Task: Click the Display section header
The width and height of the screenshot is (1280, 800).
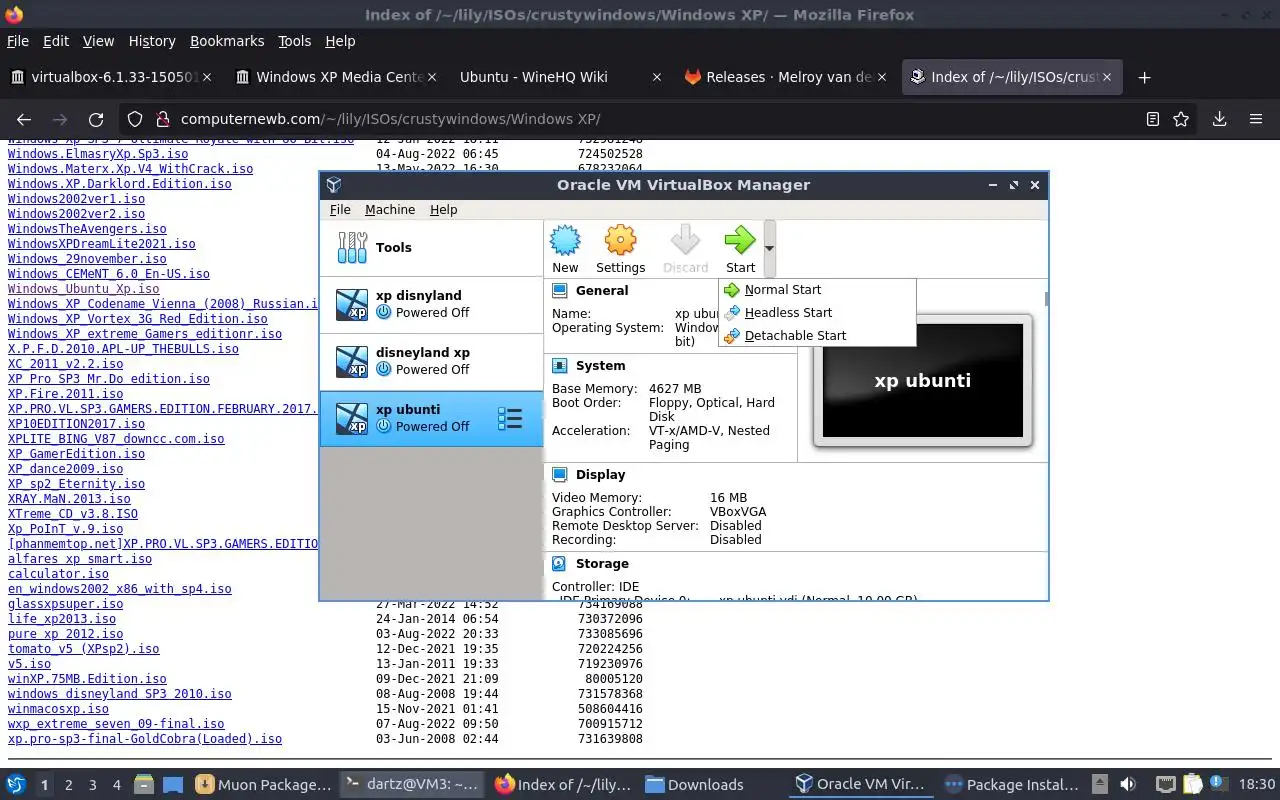Action: click(x=600, y=474)
